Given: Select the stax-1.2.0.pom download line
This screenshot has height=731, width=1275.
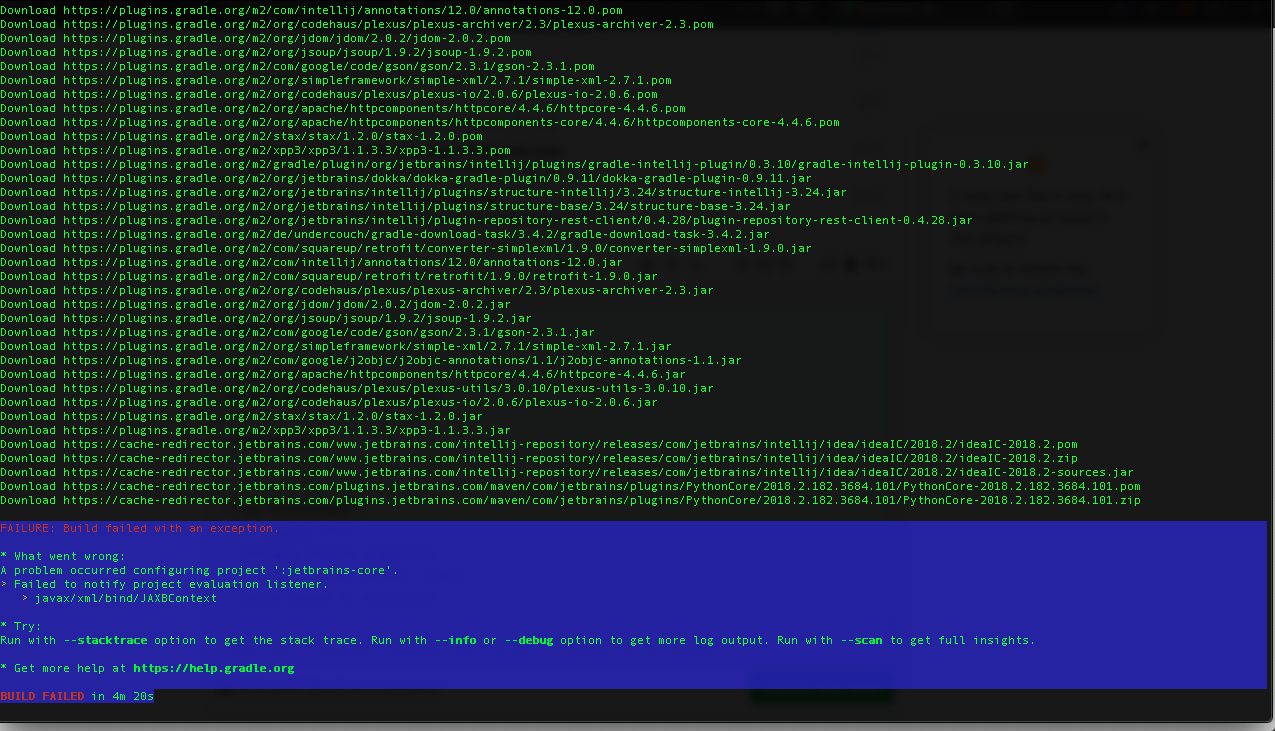Looking at the screenshot, I should (x=241, y=136).
